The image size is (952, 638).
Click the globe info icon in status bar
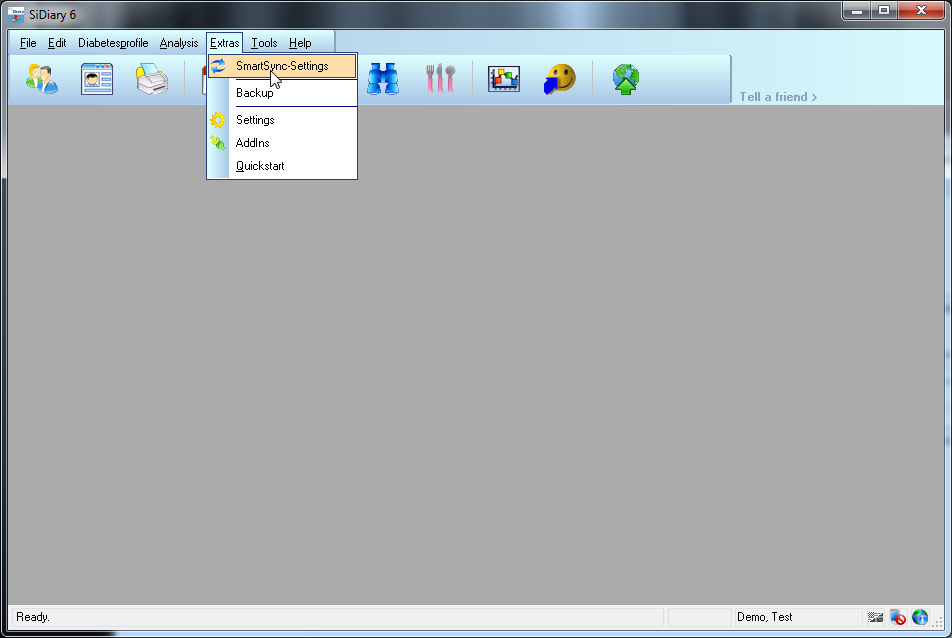click(920, 617)
